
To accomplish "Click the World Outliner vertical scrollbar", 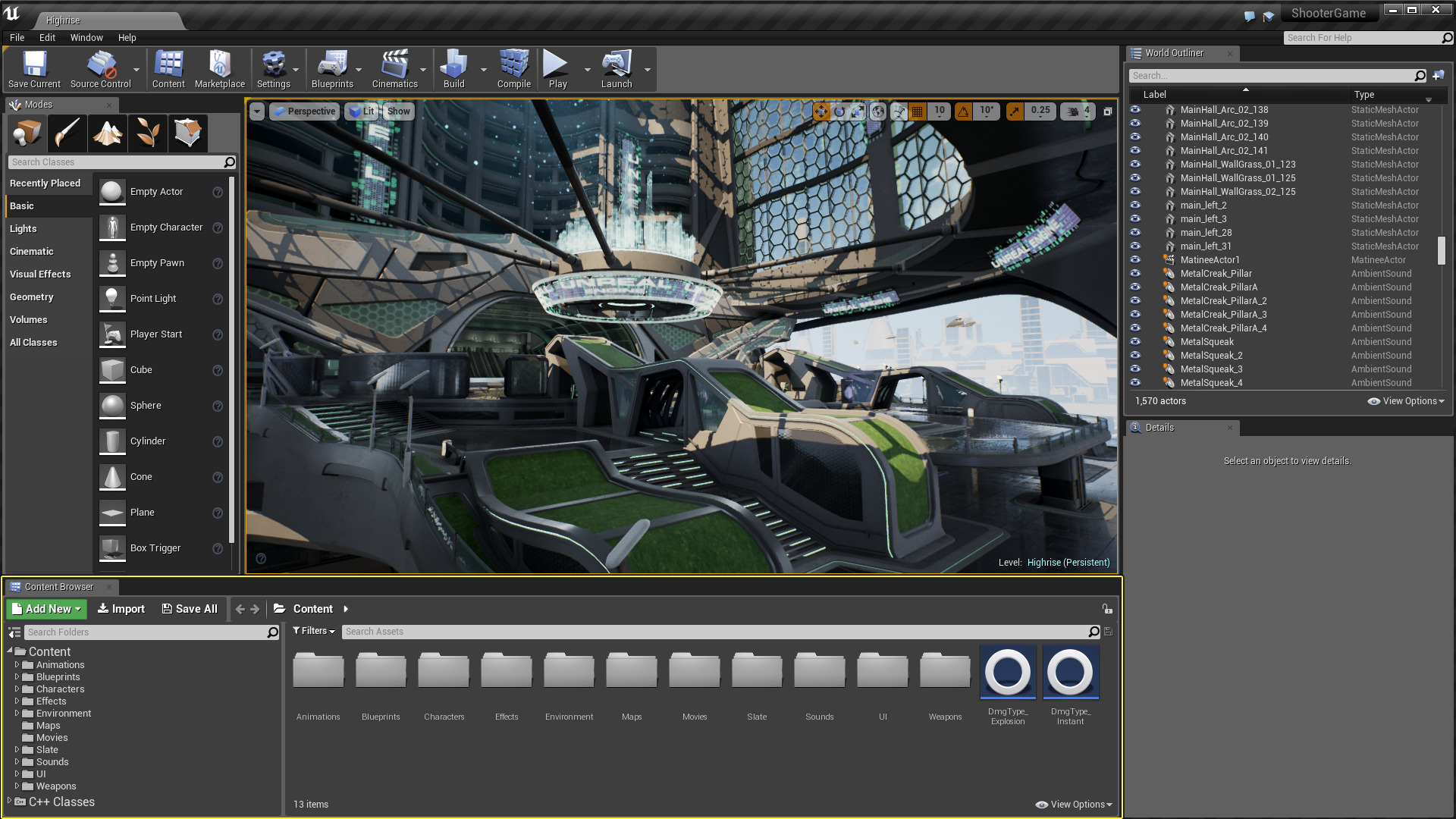I will pos(1441,250).
